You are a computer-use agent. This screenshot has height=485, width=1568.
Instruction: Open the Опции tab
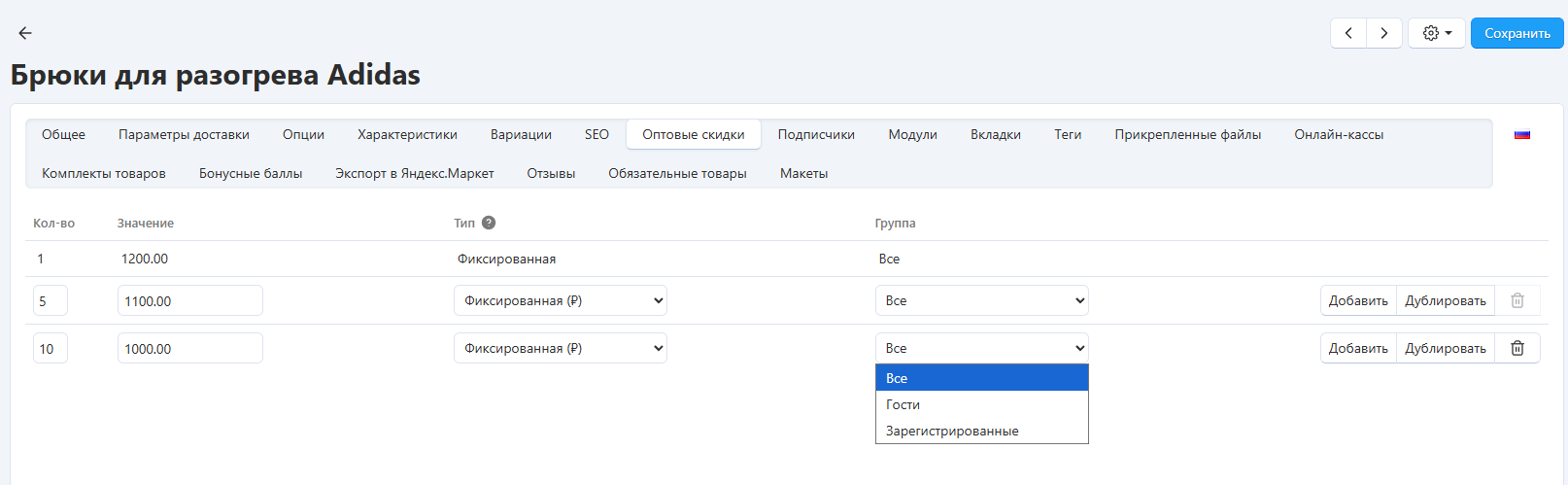(303, 134)
